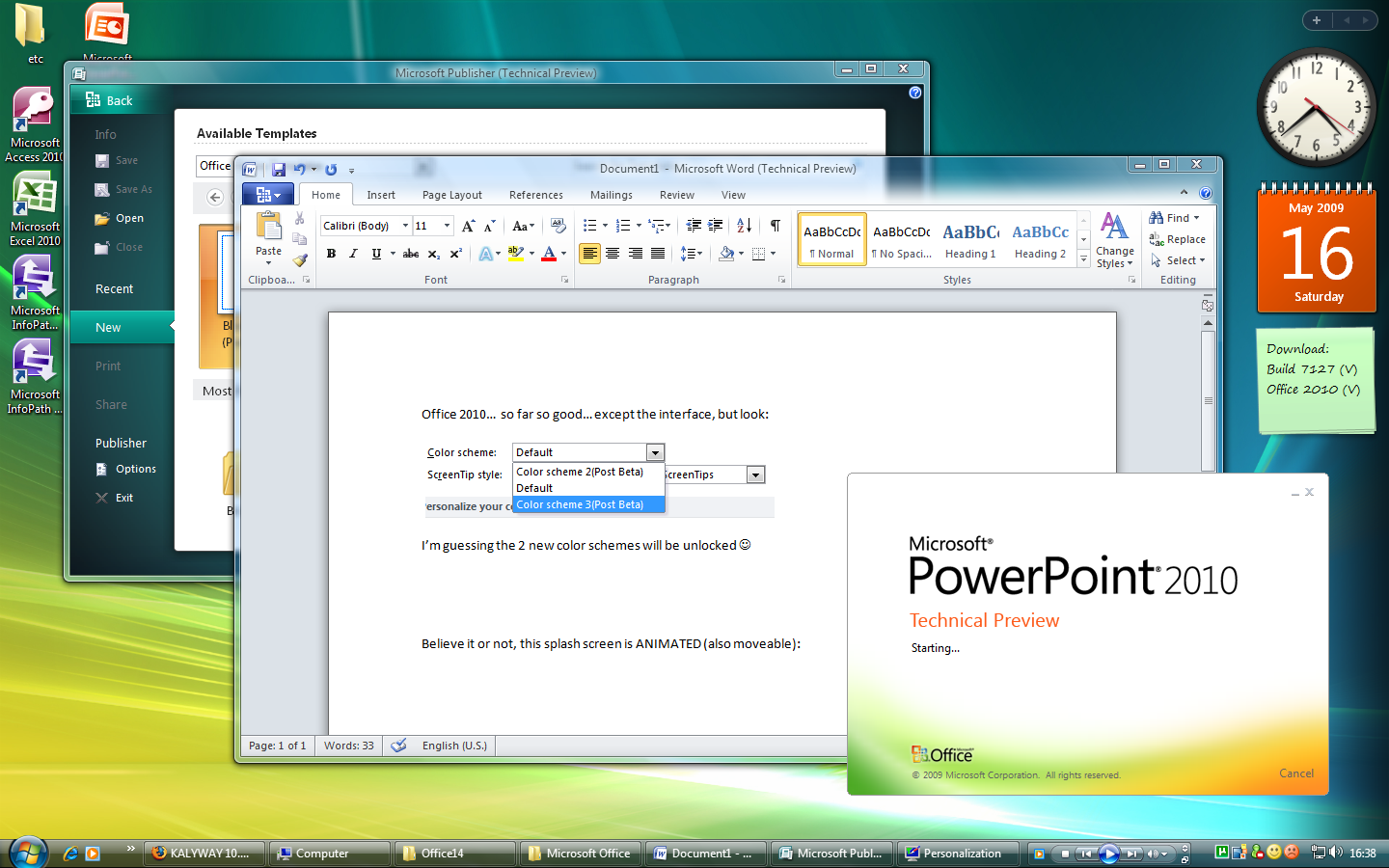Switch to the Review tab

point(677,195)
